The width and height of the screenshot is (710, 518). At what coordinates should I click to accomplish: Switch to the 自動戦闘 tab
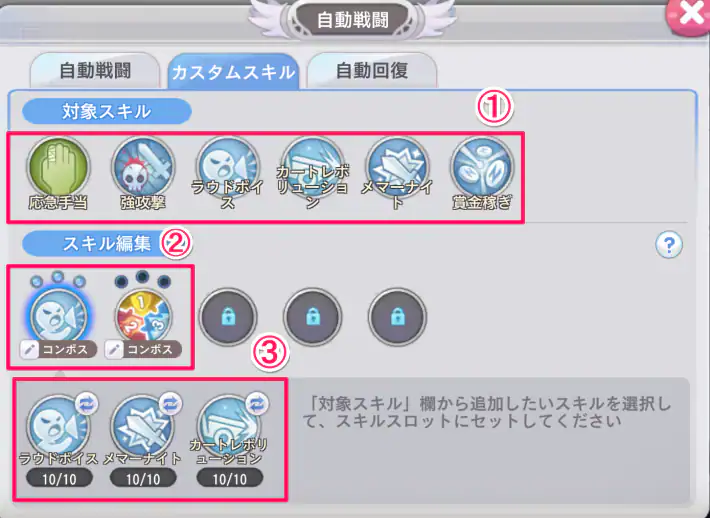95,71
